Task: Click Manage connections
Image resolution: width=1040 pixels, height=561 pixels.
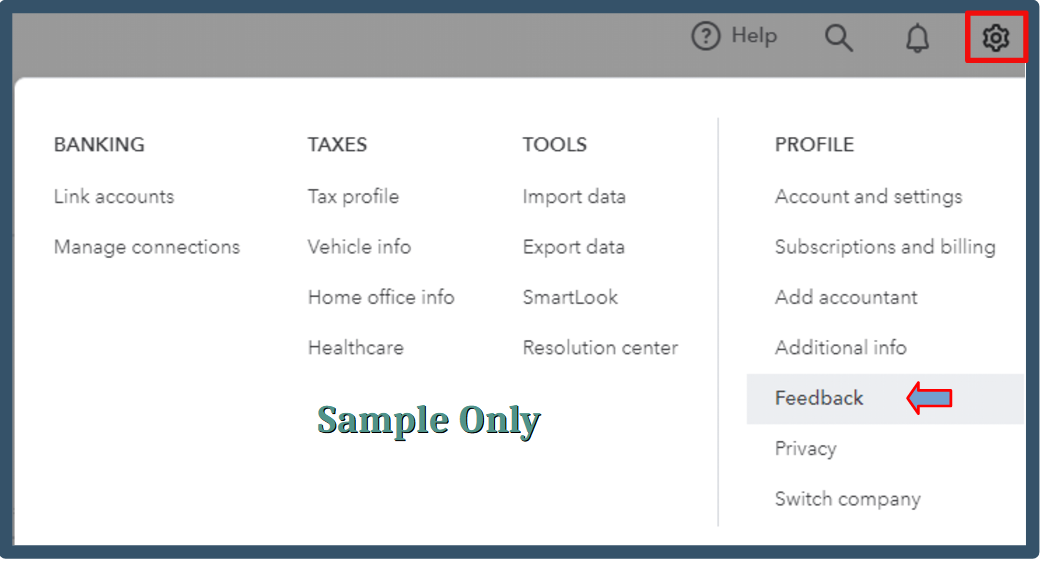Action: (147, 247)
